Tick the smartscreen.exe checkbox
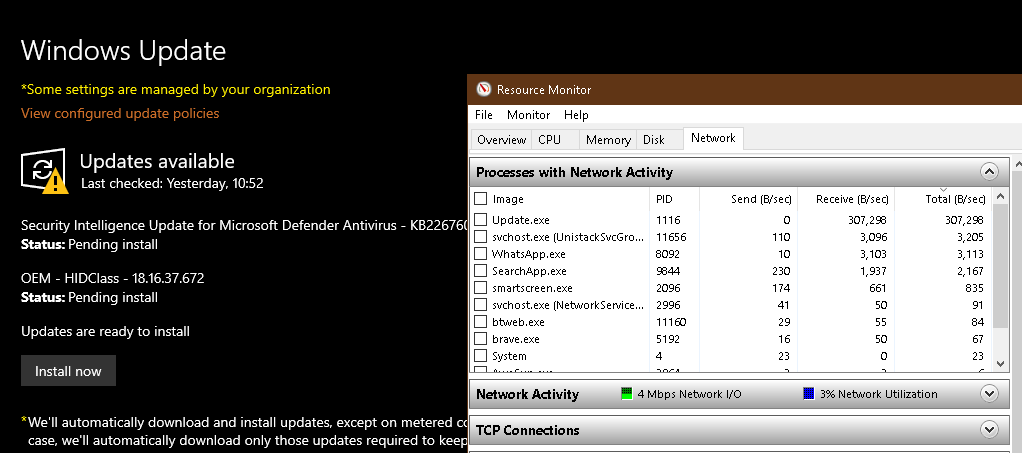Viewport: 1022px width, 453px height. click(480, 287)
